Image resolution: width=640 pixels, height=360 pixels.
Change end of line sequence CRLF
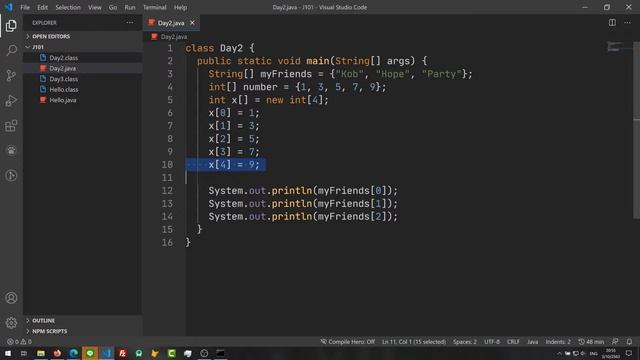coord(513,342)
